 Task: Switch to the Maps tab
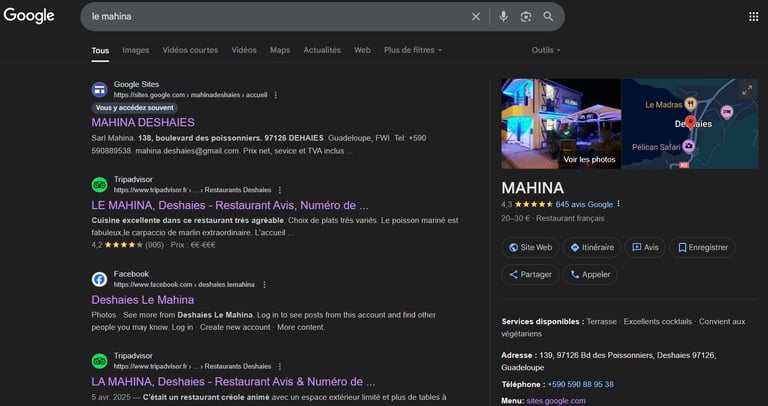[x=280, y=50]
